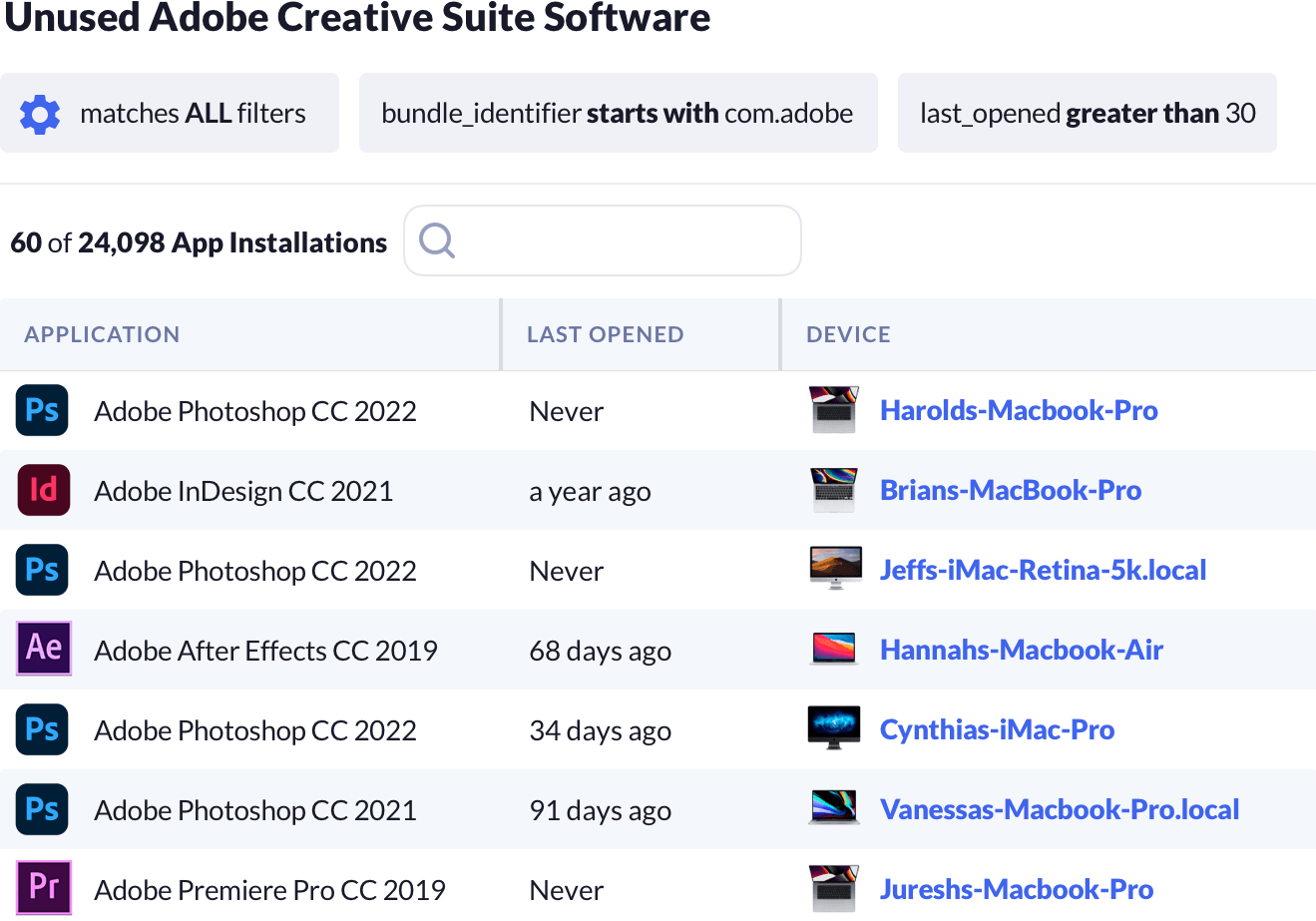Click the magnifying glass search icon
This screenshot has width=1316, height=921.
(437, 240)
